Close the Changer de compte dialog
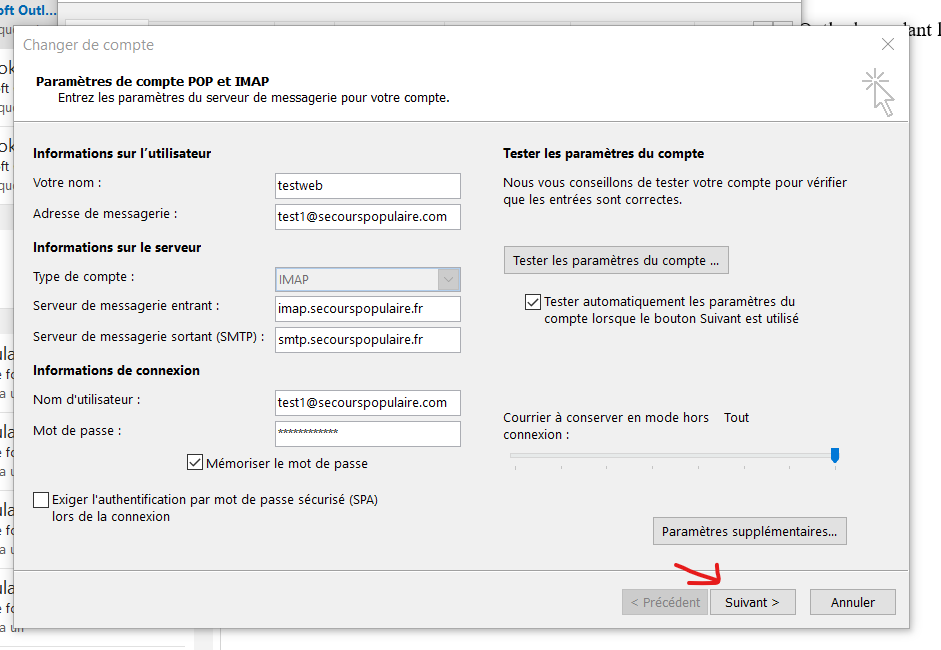 point(887,44)
